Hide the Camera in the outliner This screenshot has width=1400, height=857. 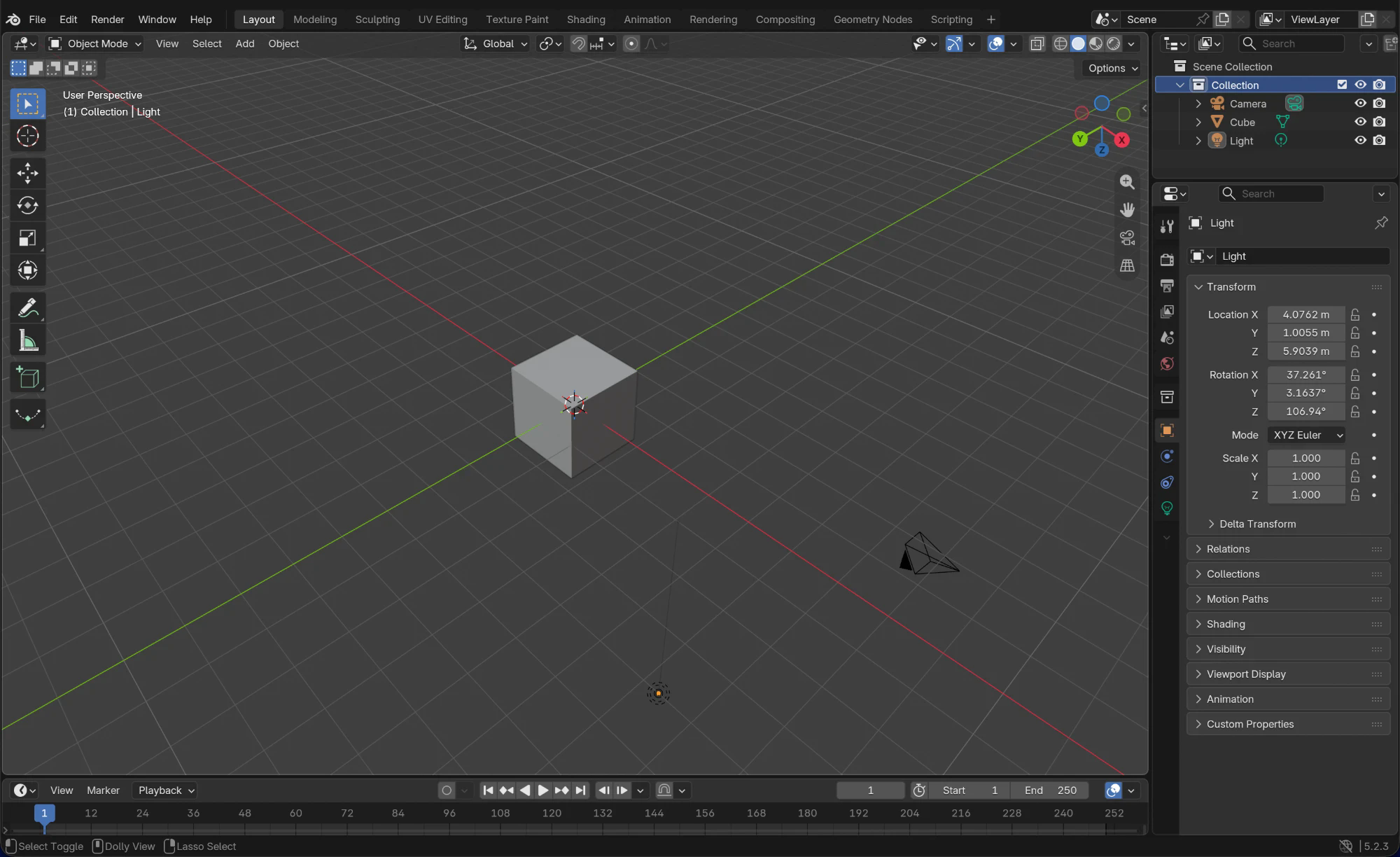[x=1360, y=104]
